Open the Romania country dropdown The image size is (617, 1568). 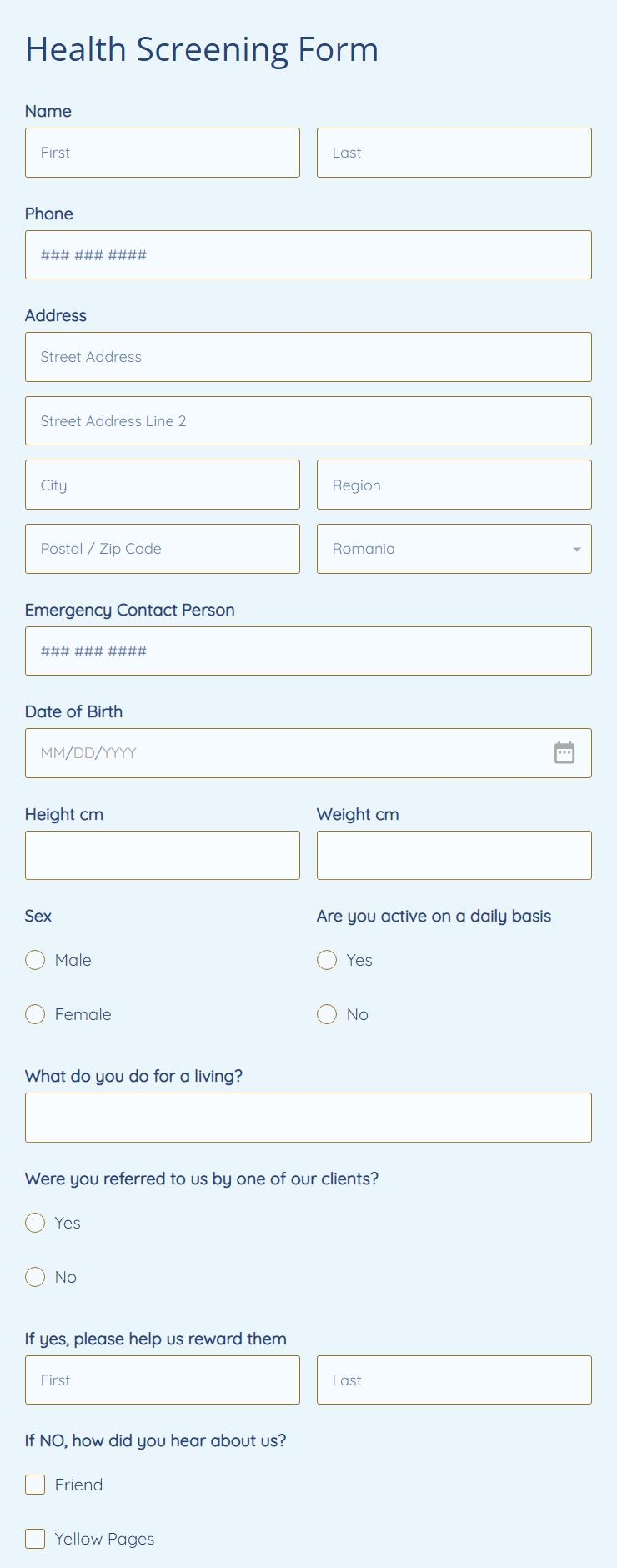(454, 549)
